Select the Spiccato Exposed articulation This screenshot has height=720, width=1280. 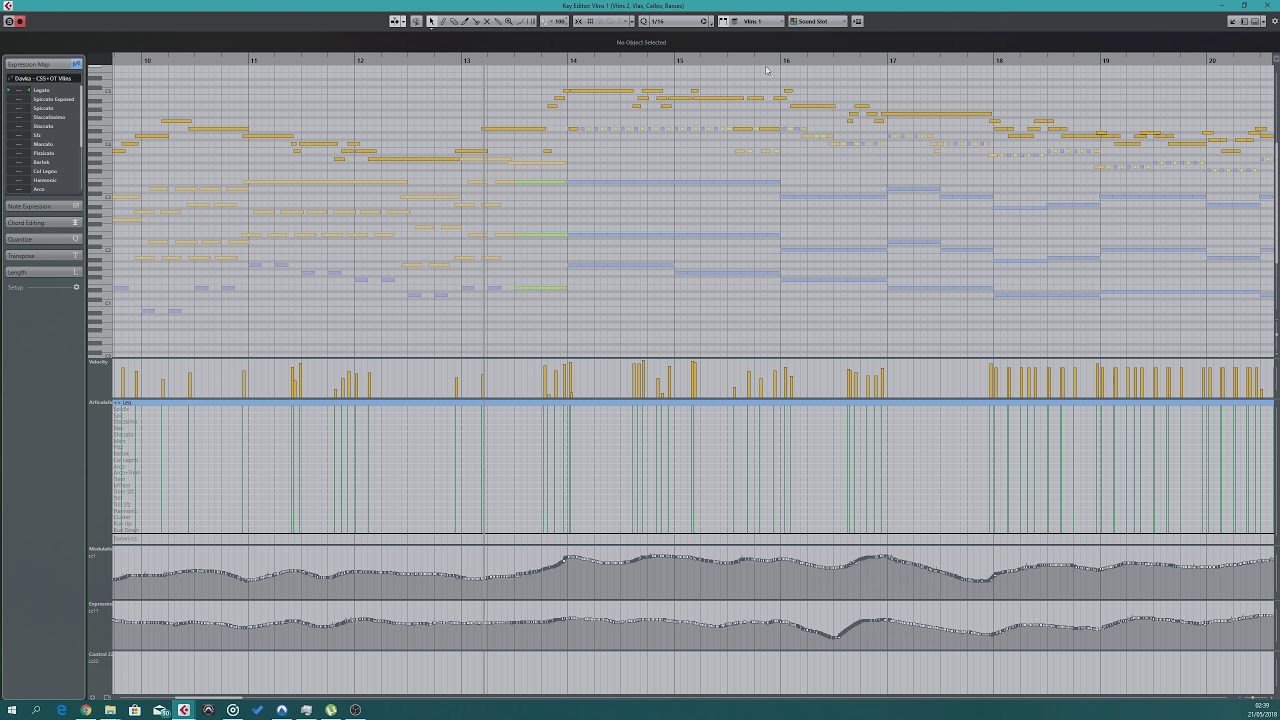pyautogui.click(x=53, y=99)
